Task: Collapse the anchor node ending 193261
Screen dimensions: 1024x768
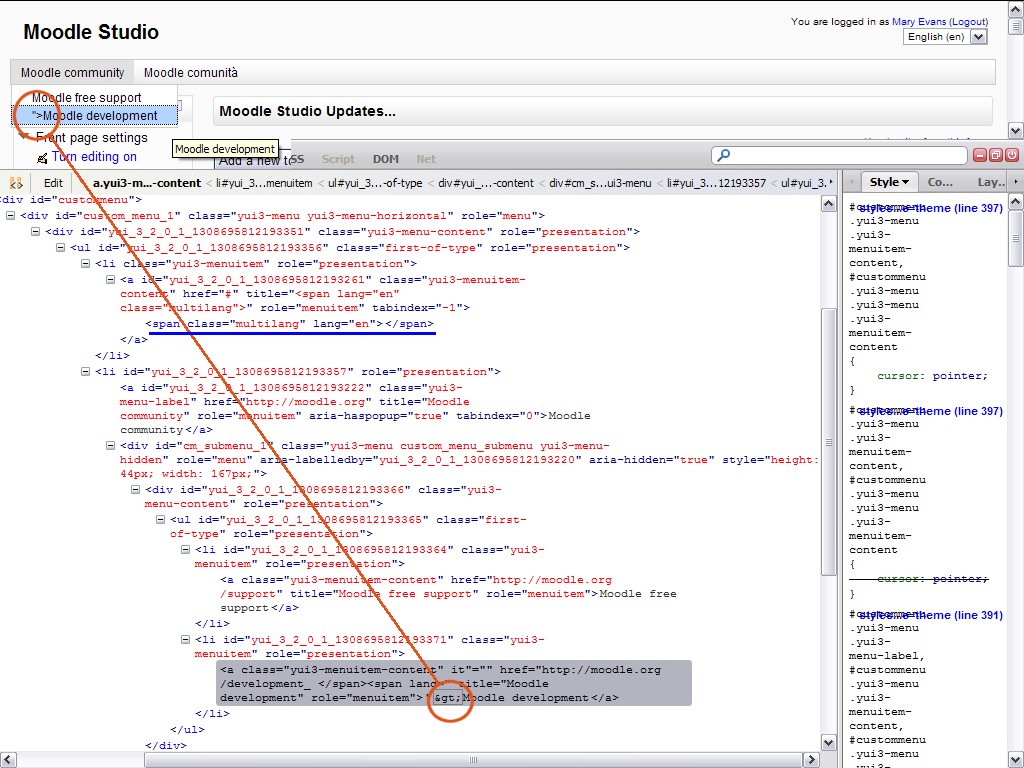Action: [x=110, y=280]
